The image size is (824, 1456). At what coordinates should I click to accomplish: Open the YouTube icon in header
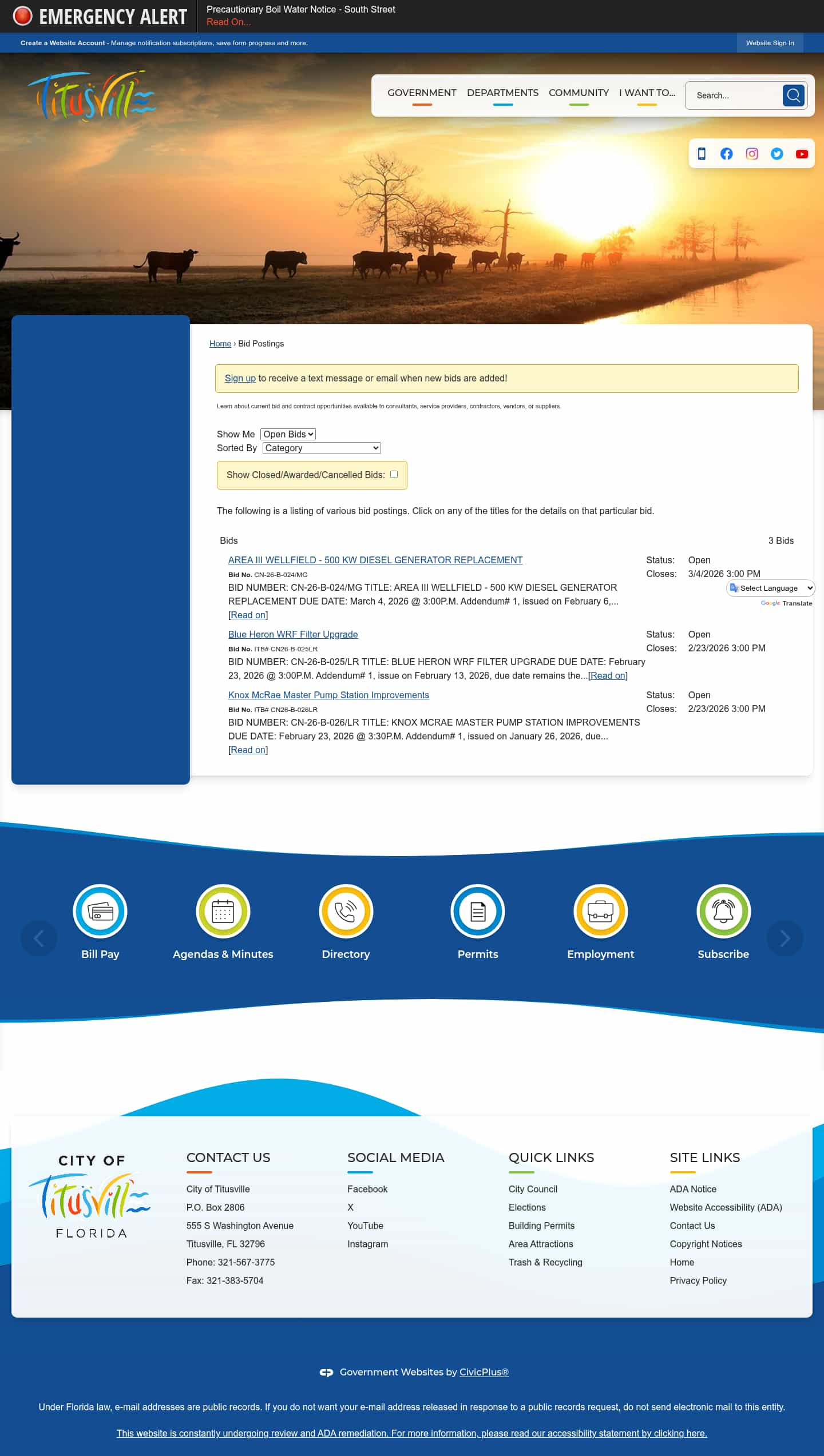[x=802, y=154]
